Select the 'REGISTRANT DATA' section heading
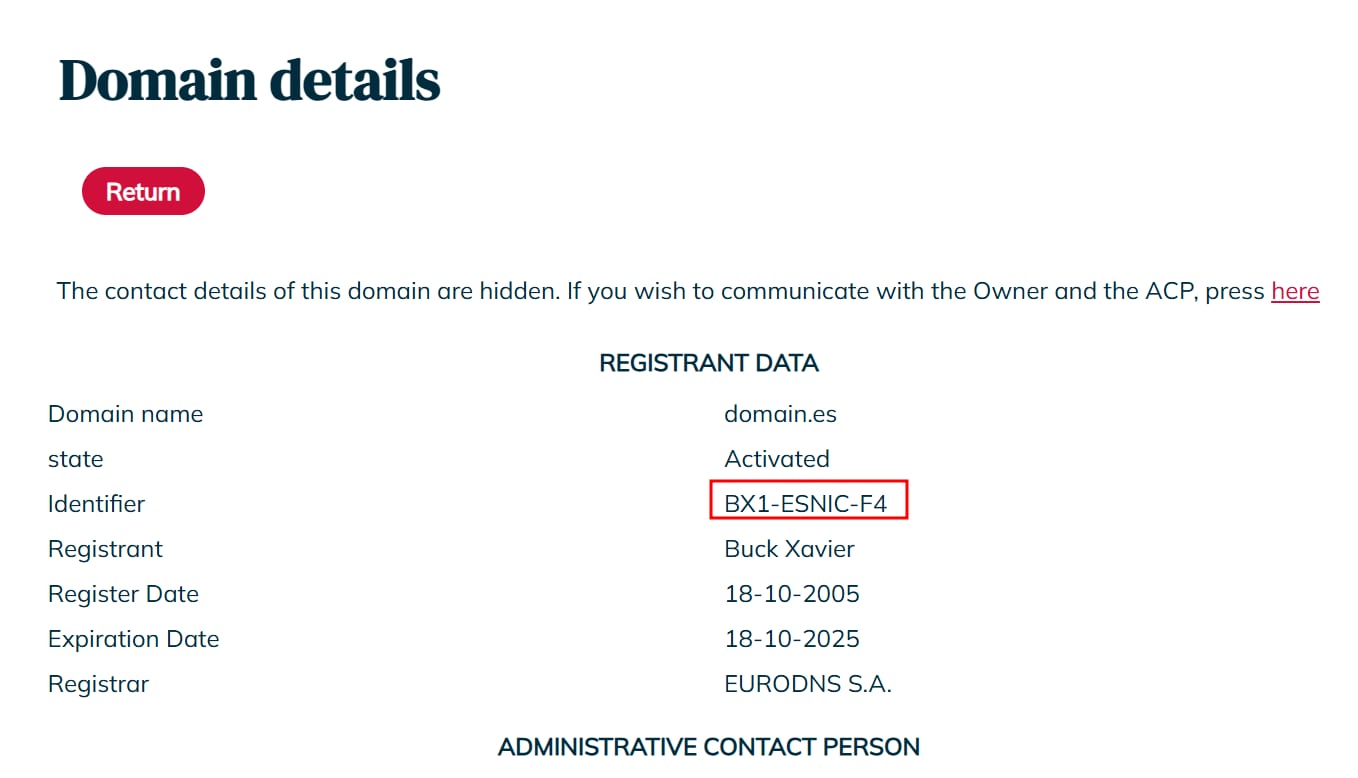1358x778 pixels. tap(708, 363)
